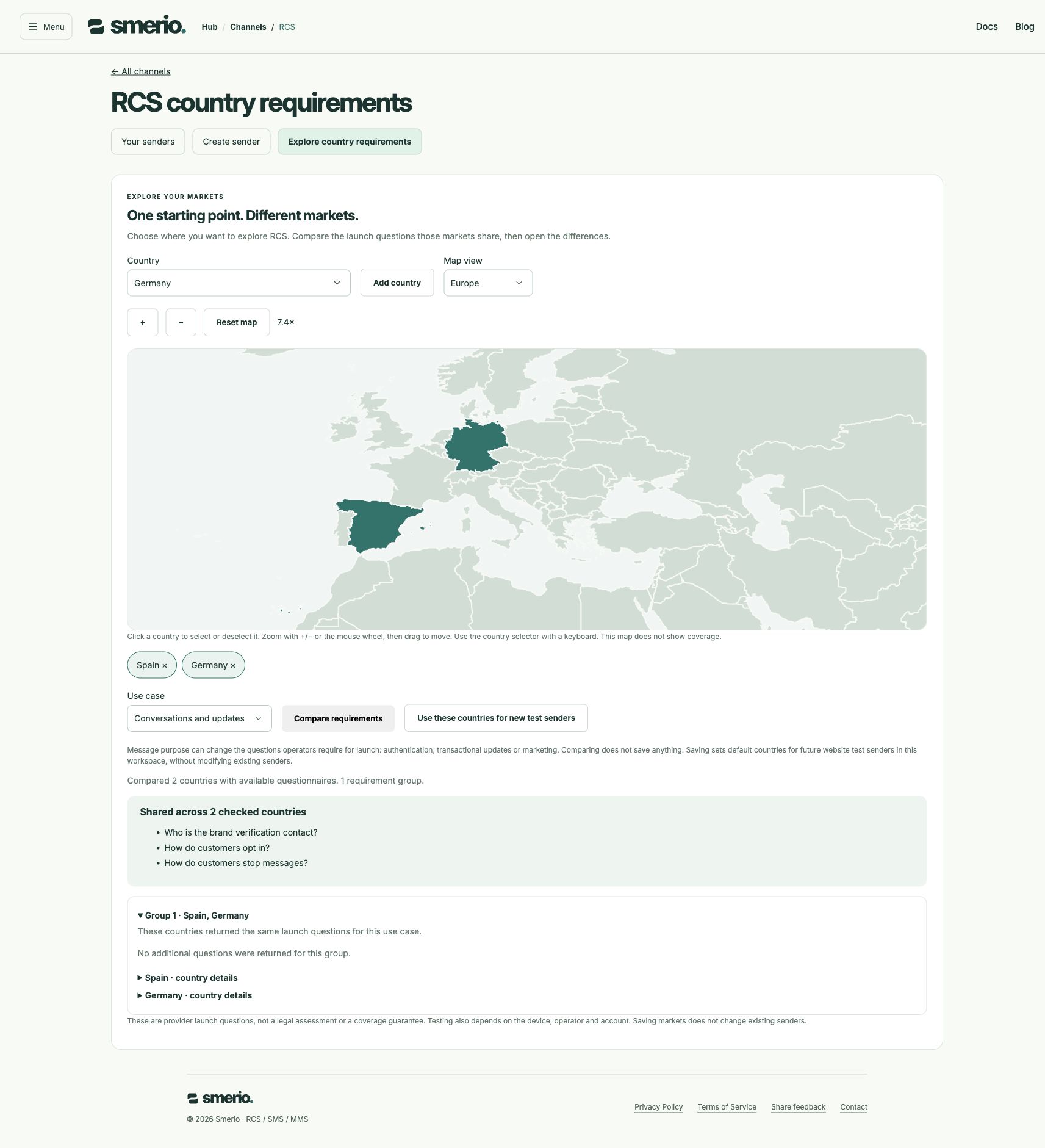Open the hamburger Menu button

point(46,27)
